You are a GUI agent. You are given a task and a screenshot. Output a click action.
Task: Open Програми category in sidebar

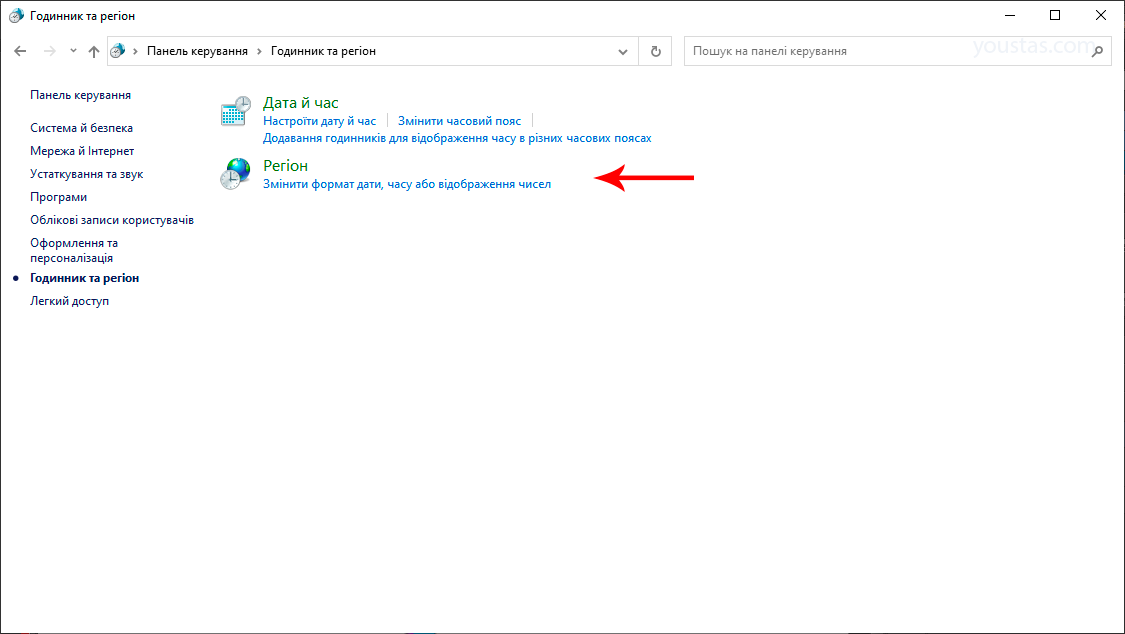58,197
